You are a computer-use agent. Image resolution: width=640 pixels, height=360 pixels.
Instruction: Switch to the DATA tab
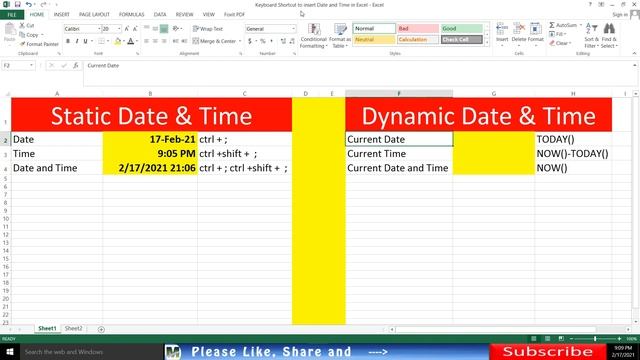[x=160, y=15]
